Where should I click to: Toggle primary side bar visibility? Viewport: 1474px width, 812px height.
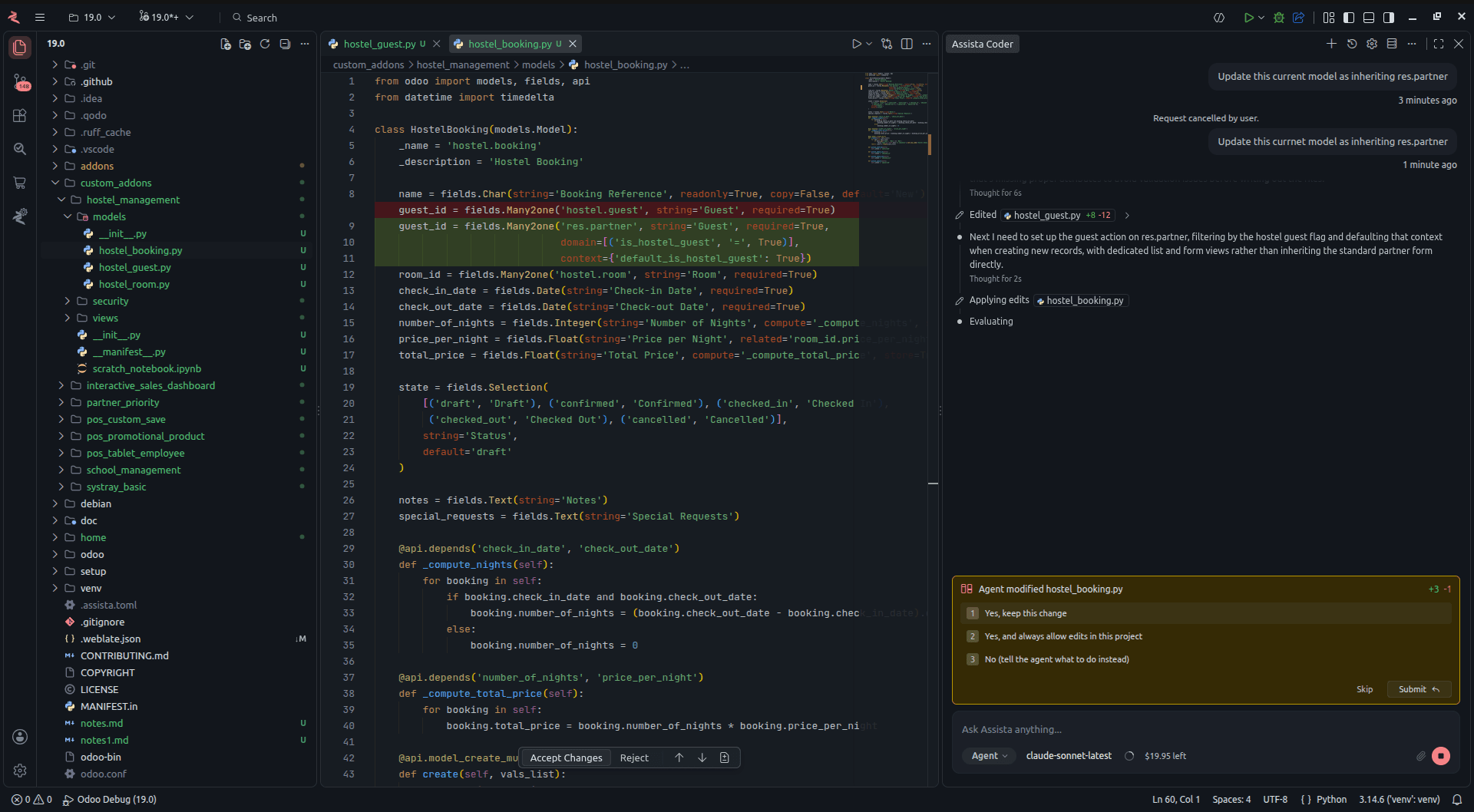(x=1349, y=18)
